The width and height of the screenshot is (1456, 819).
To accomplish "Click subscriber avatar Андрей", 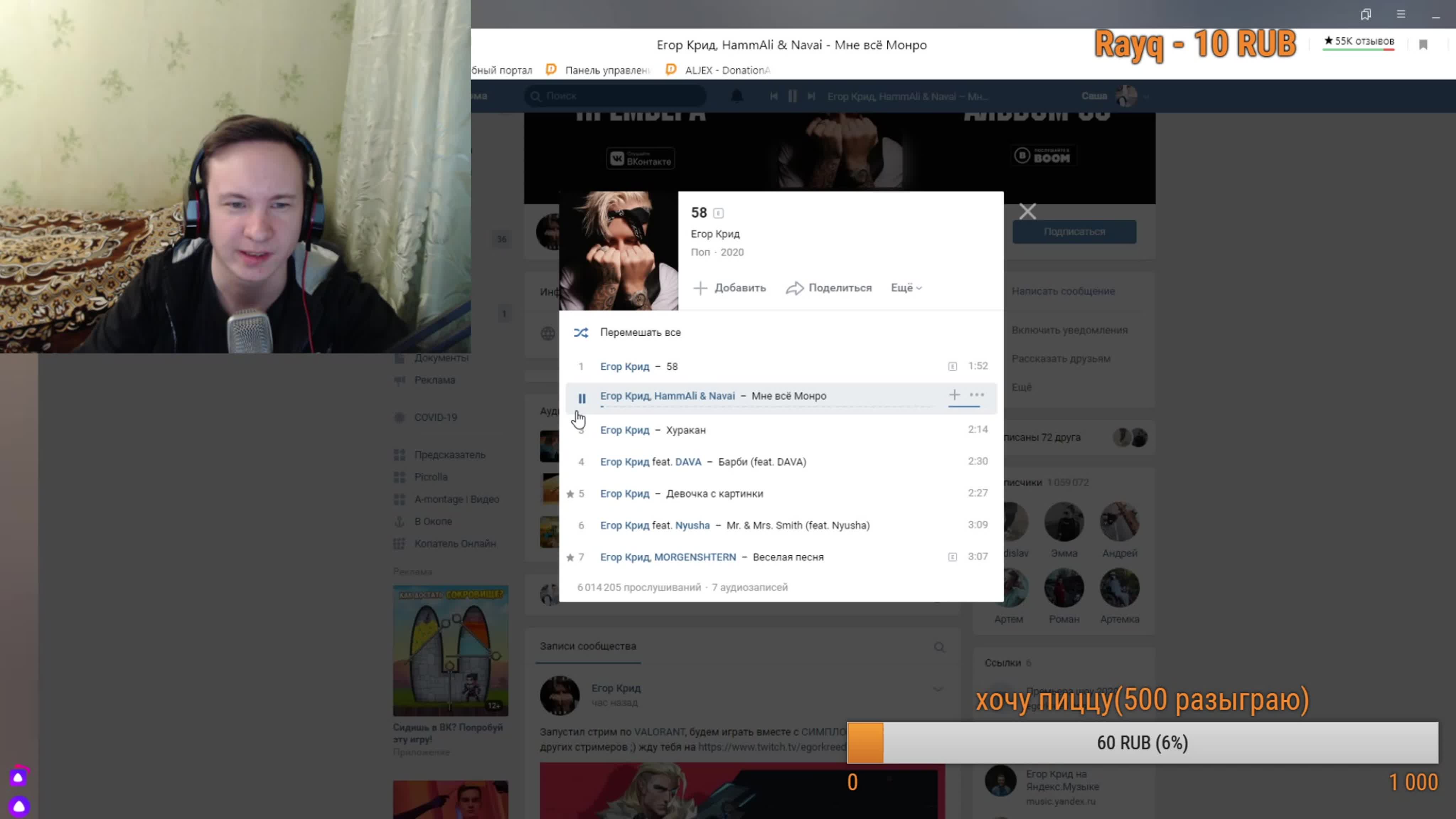I will pos(1119,522).
